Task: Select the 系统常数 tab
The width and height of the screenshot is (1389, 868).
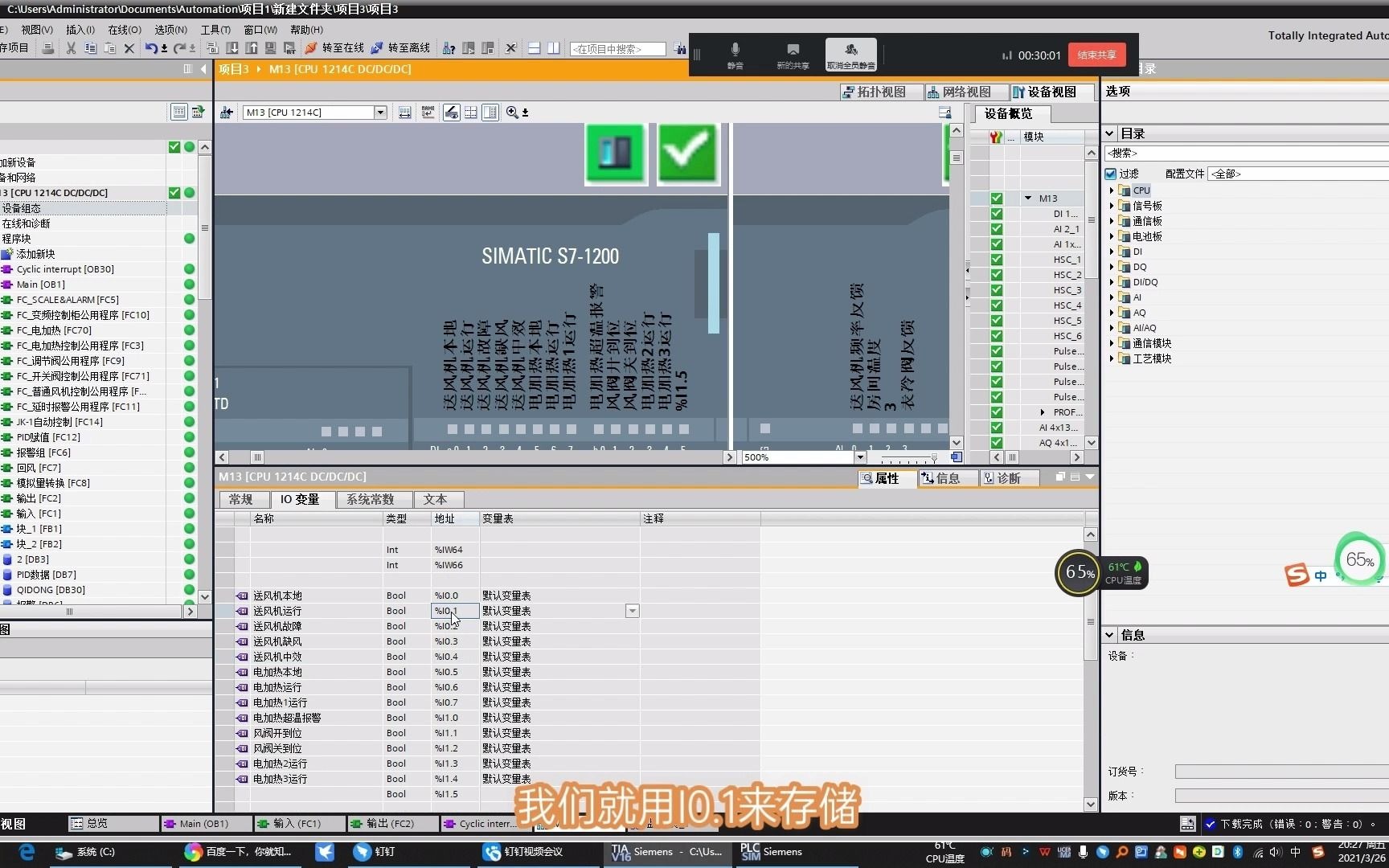Action: click(x=373, y=500)
